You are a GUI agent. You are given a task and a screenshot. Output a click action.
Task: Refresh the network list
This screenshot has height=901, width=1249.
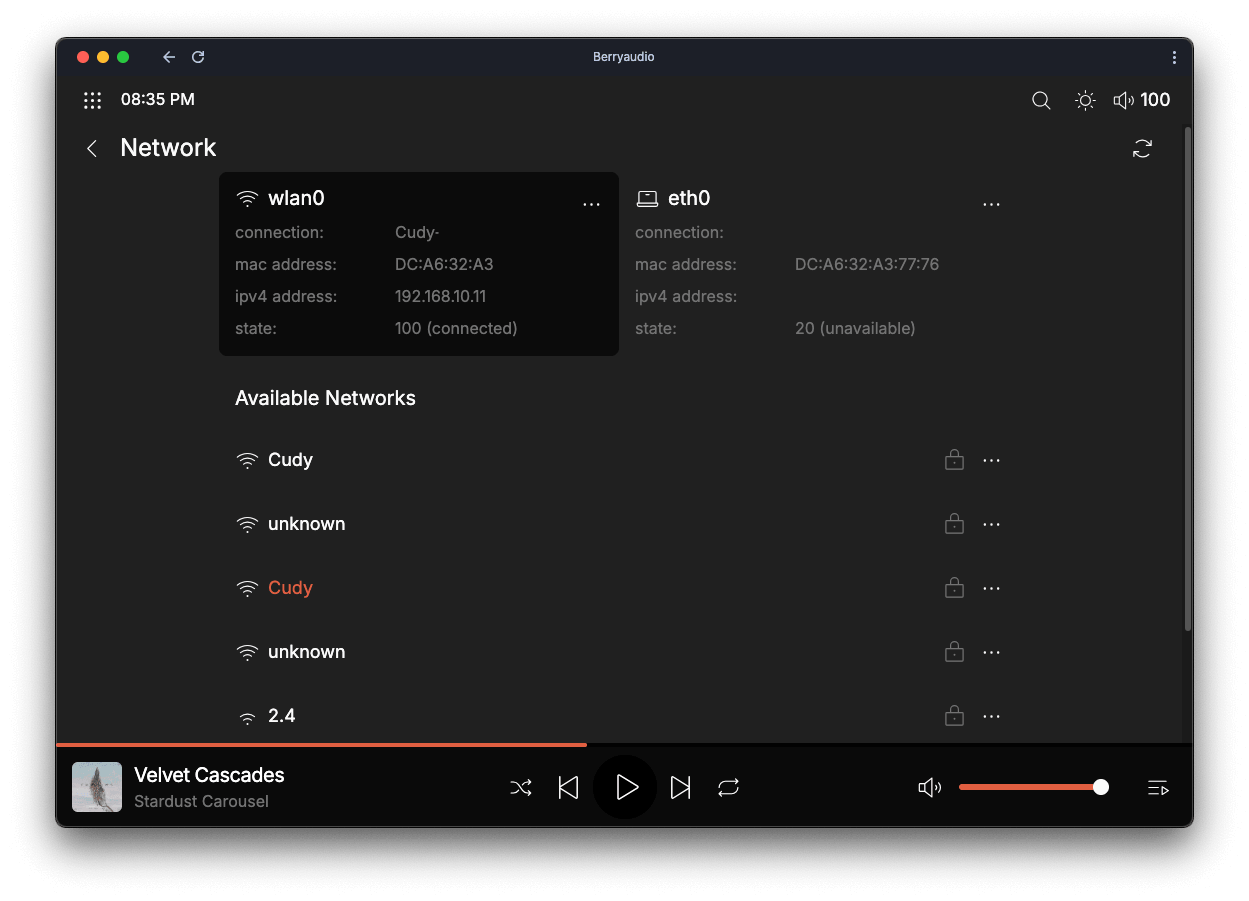(1142, 149)
